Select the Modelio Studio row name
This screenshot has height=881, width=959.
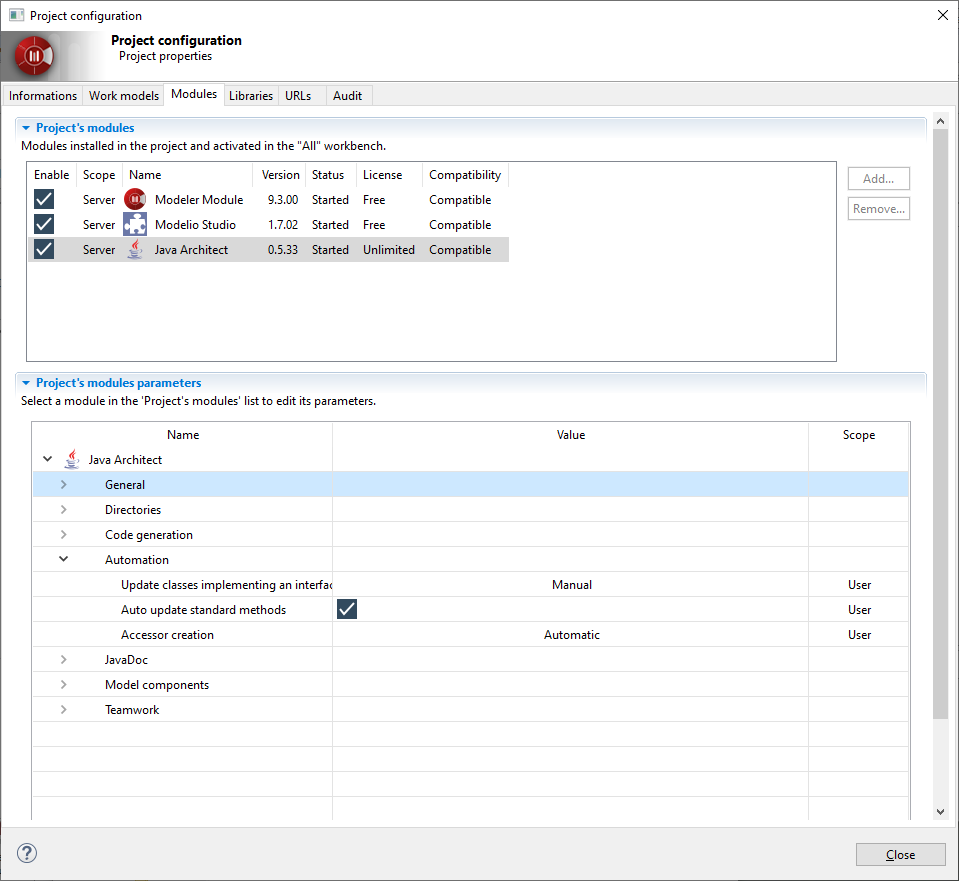pyautogui.click(x=195, y=225)
